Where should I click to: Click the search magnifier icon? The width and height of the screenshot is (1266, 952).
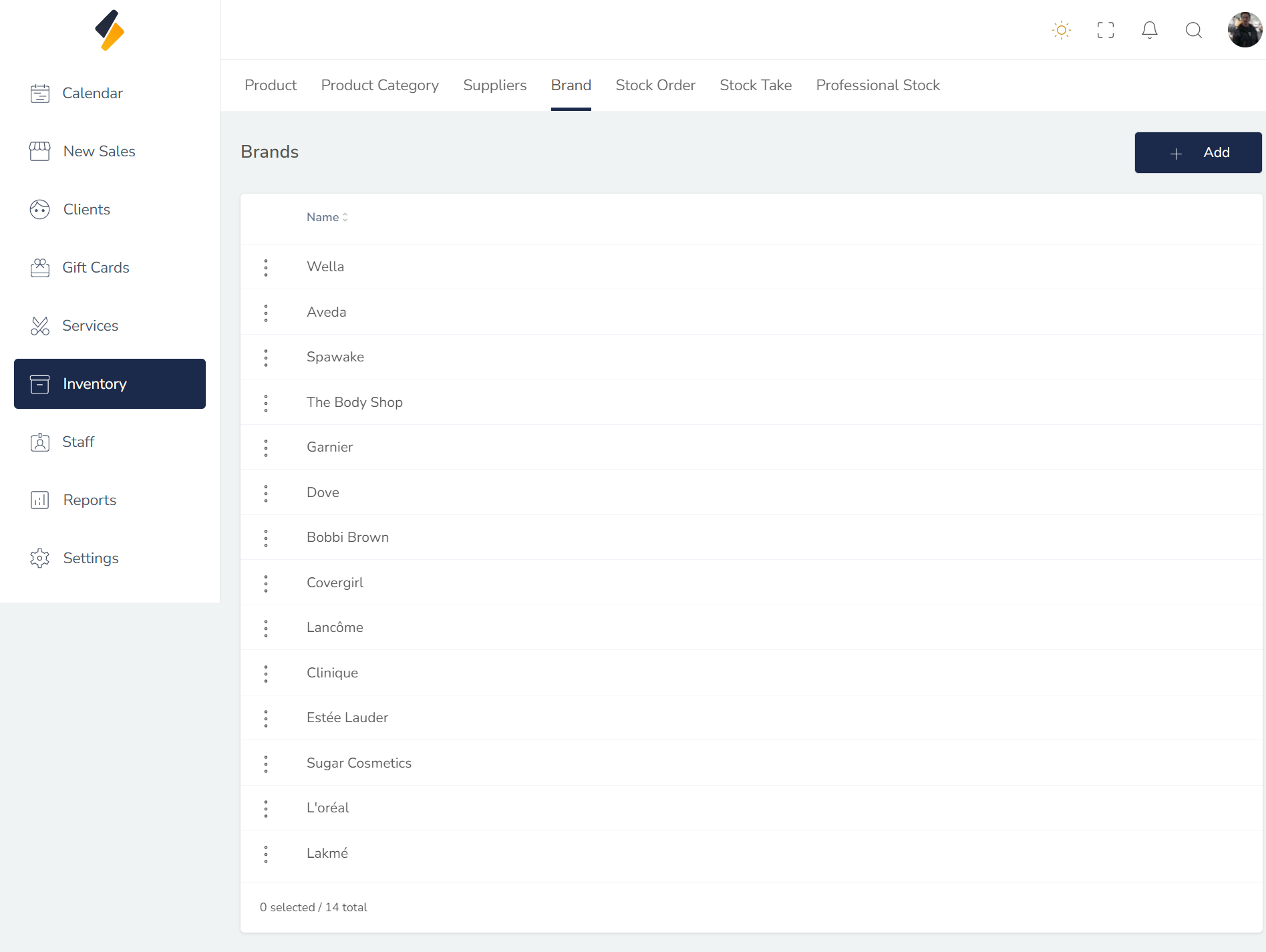[1193, 30]
